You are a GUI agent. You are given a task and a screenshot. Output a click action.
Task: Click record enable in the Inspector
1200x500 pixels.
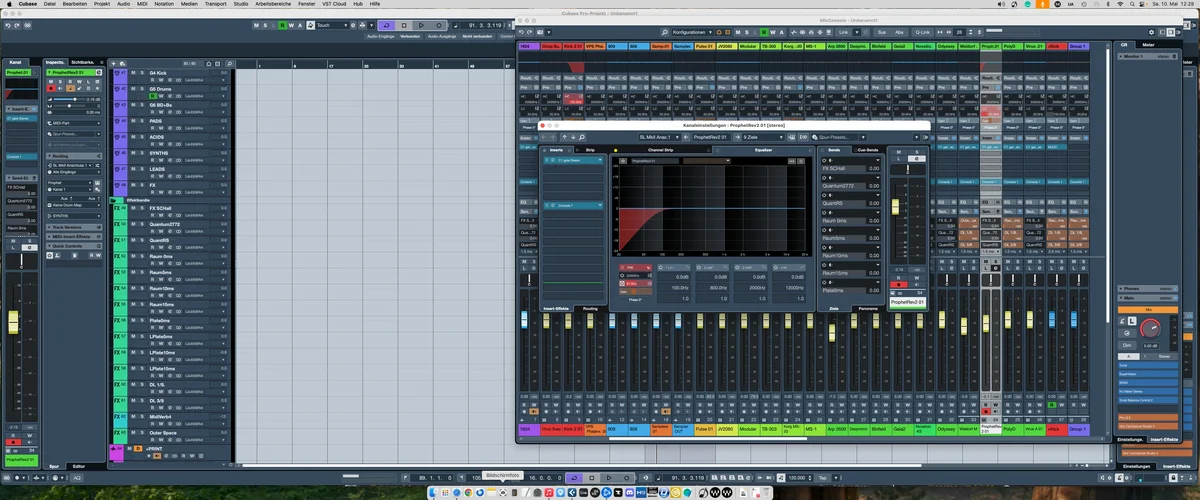[x=50, y=88]
